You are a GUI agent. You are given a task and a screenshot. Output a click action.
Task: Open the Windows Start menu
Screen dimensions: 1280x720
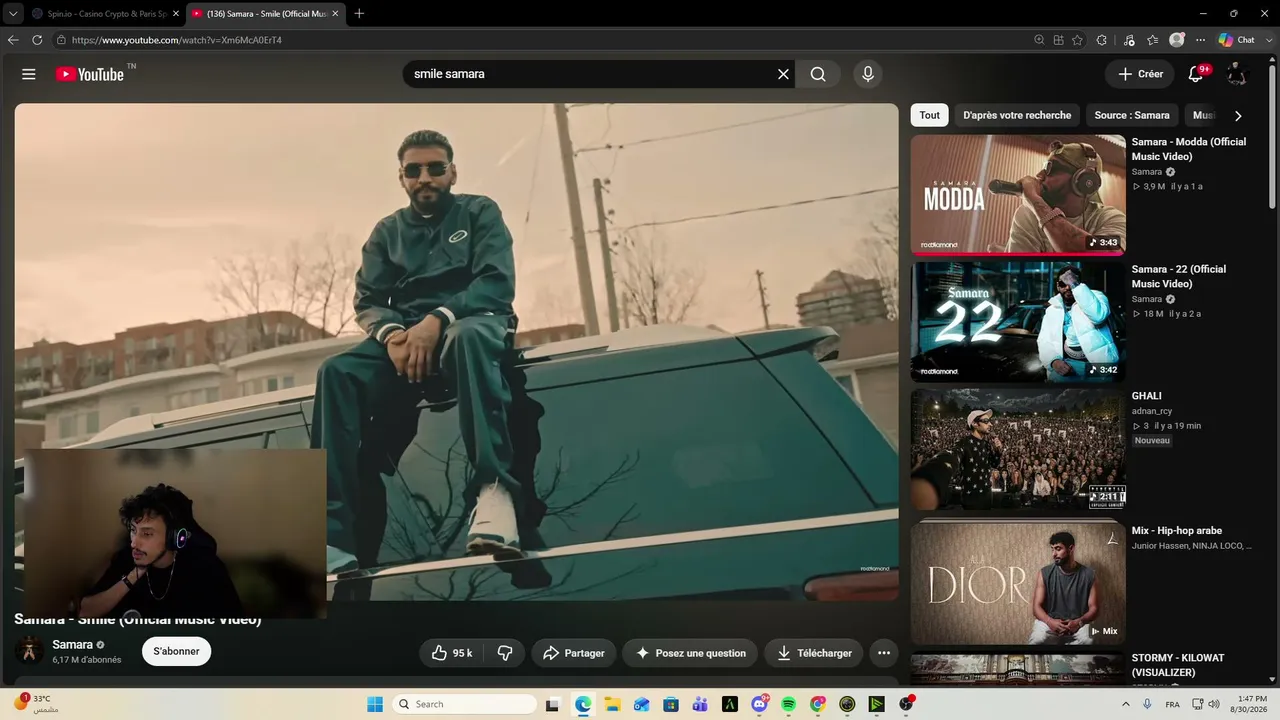point(375,704)
